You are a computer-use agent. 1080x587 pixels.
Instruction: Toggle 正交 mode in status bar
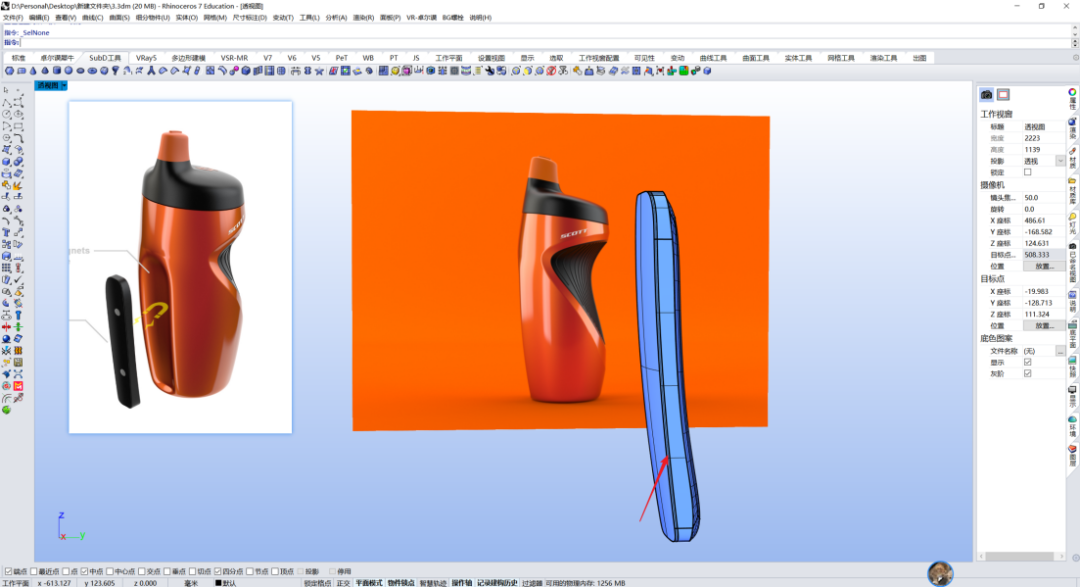[343, 583]
